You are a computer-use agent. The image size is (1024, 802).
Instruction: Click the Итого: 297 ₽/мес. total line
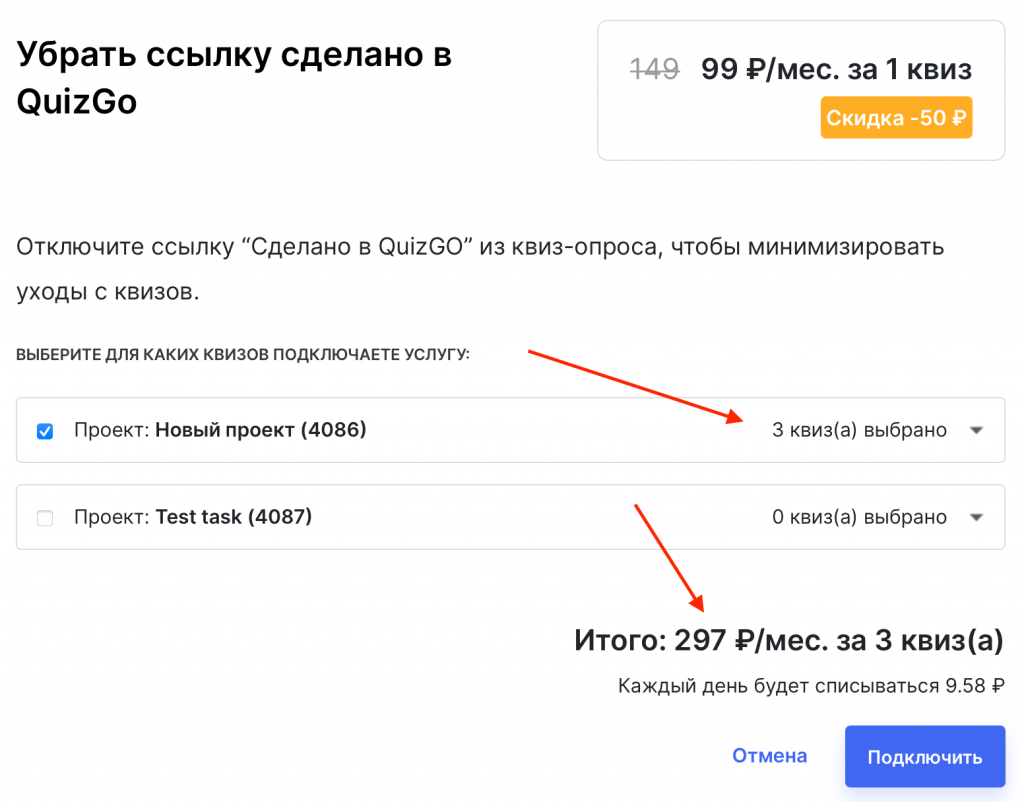coord(788,640)
